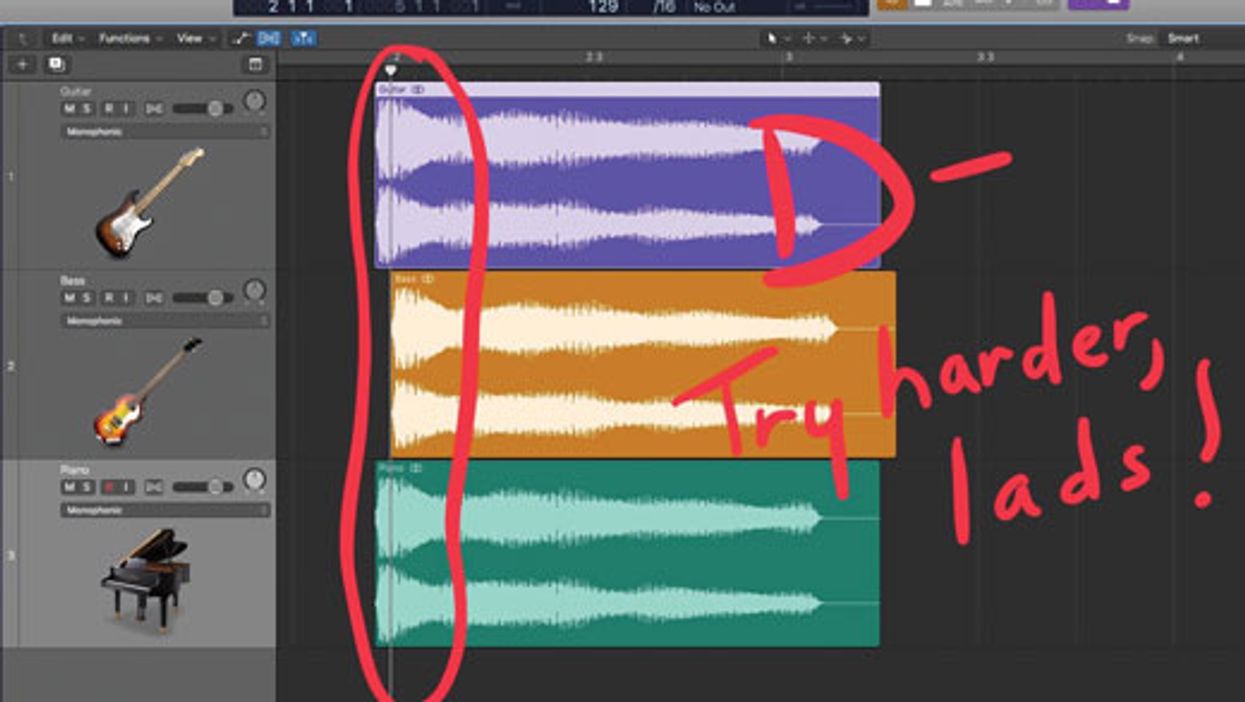Mute the Guitar track
The height and width of the screenshot is (702, 1245).
[x=70, y=108]
